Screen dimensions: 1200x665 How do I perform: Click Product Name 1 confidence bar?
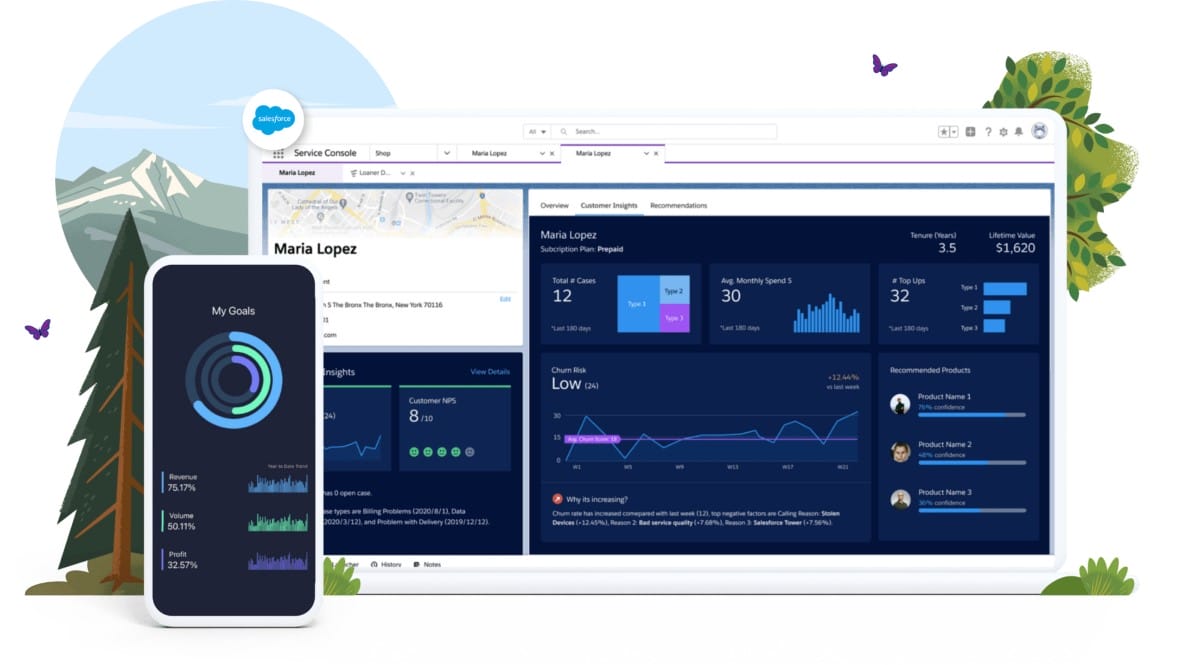pyautogui.click(x=971, y=414)
